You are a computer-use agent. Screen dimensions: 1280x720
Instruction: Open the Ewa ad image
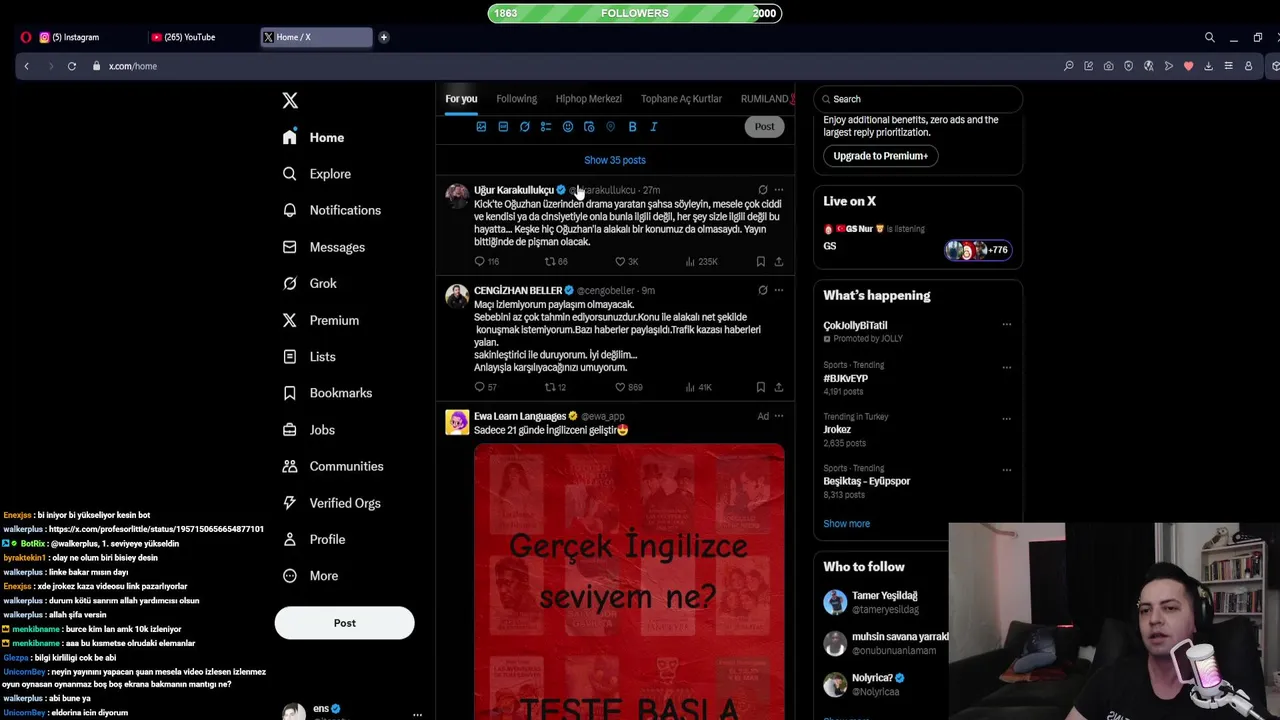[629, 581]
